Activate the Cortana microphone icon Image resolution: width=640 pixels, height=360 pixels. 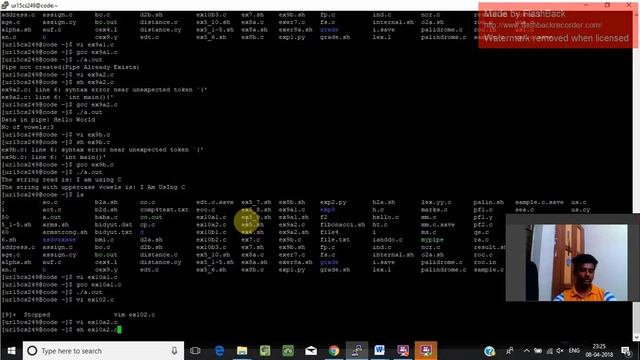click(174, 351)
